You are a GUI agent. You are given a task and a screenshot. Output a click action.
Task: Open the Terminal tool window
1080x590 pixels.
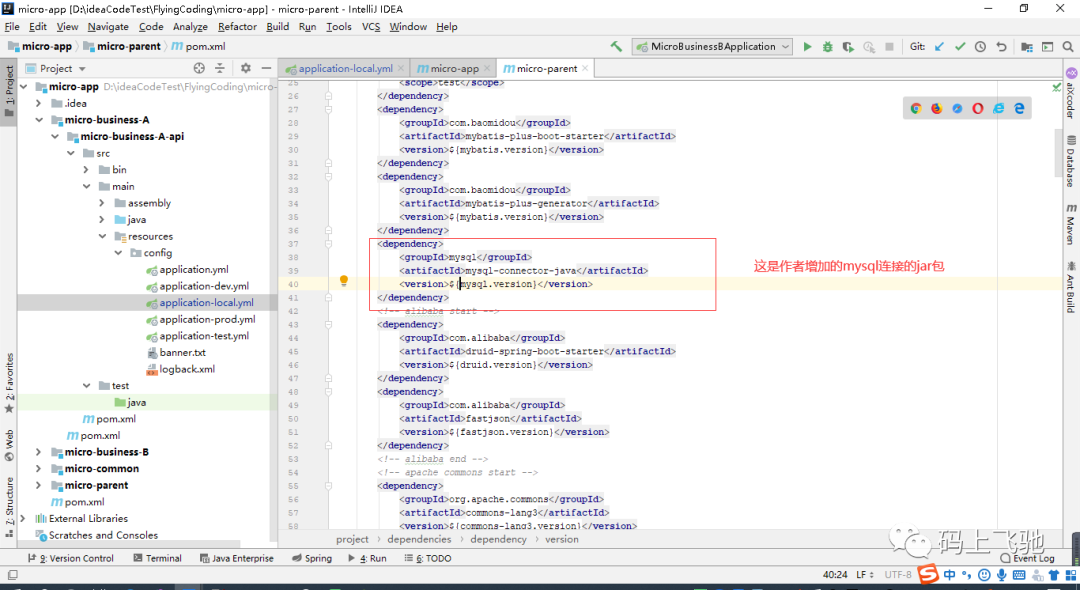click(158, 558)
